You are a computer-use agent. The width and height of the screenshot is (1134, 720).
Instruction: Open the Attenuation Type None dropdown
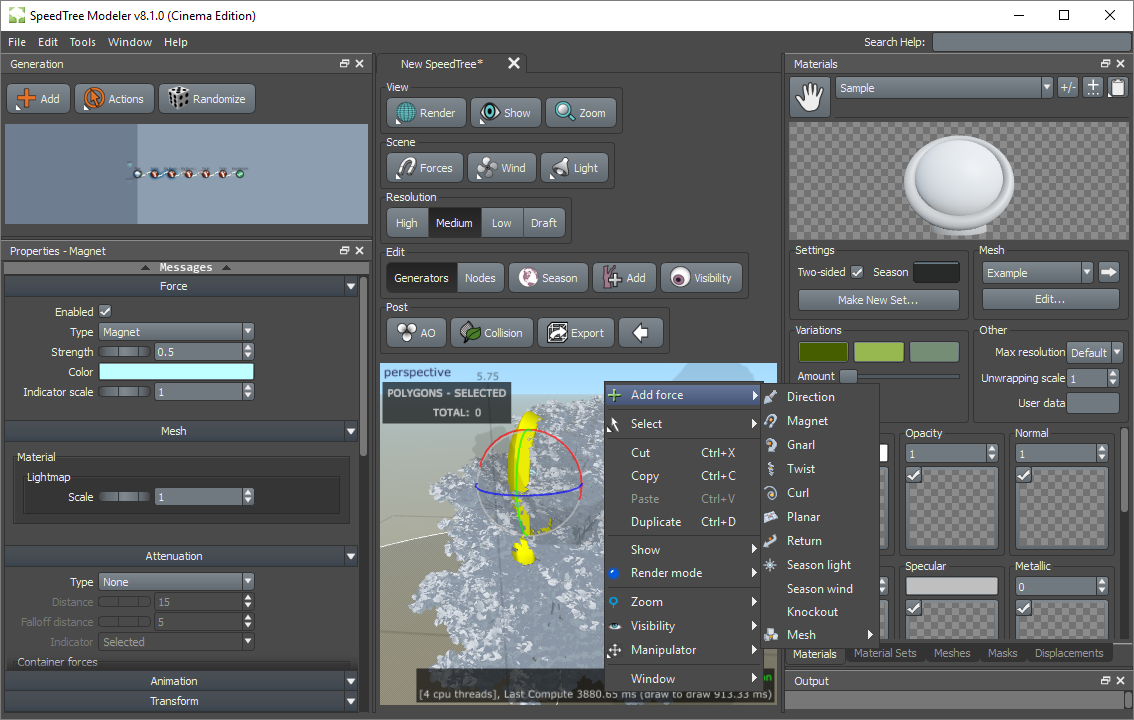click(x=176, y=582)
